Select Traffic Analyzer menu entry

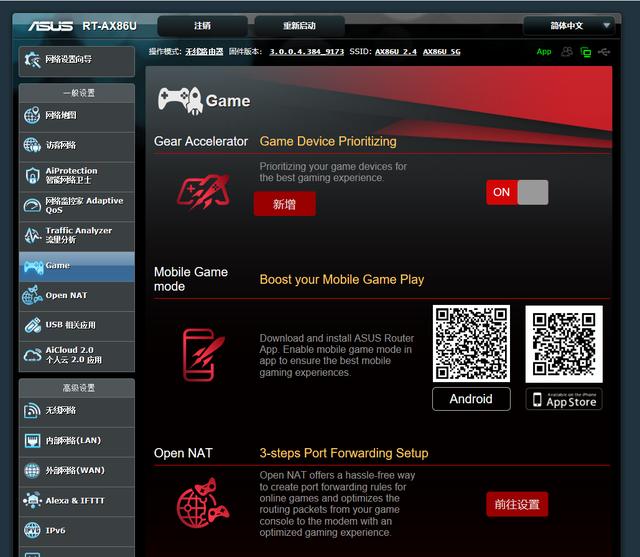click(77, 235)
